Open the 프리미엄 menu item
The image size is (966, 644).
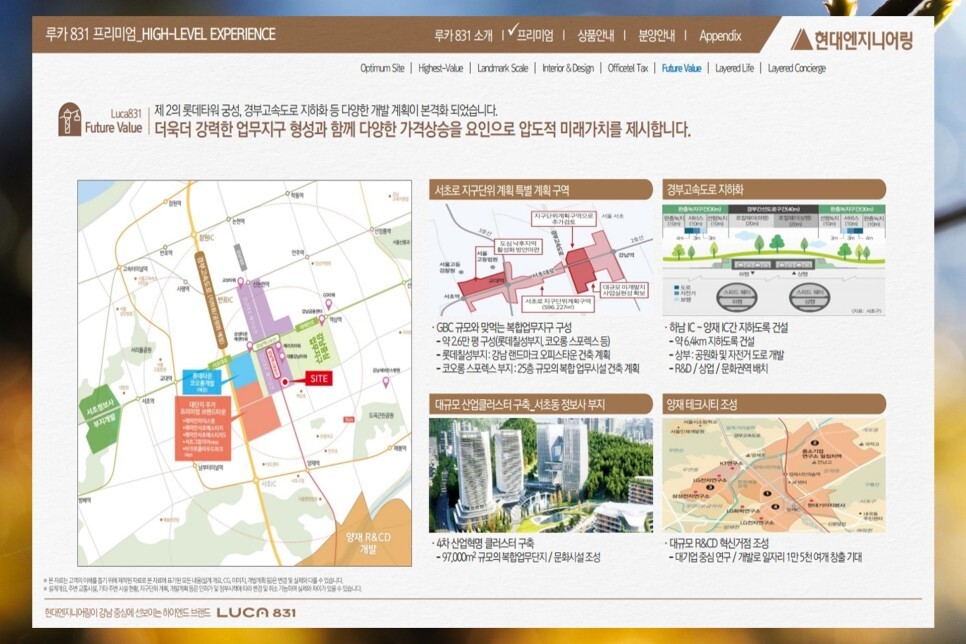click(535, 36)
